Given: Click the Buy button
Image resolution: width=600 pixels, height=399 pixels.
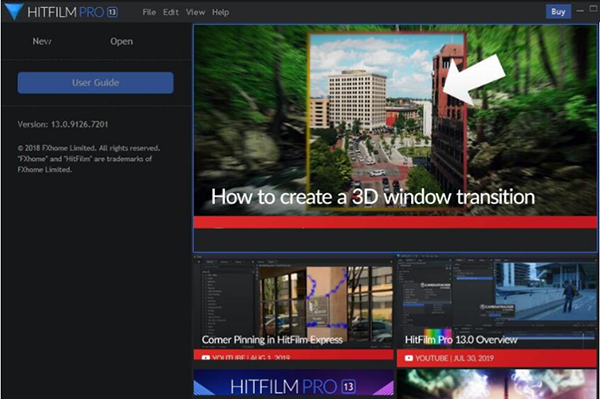Looking at the screenshot, I should (x=558, y=11).
